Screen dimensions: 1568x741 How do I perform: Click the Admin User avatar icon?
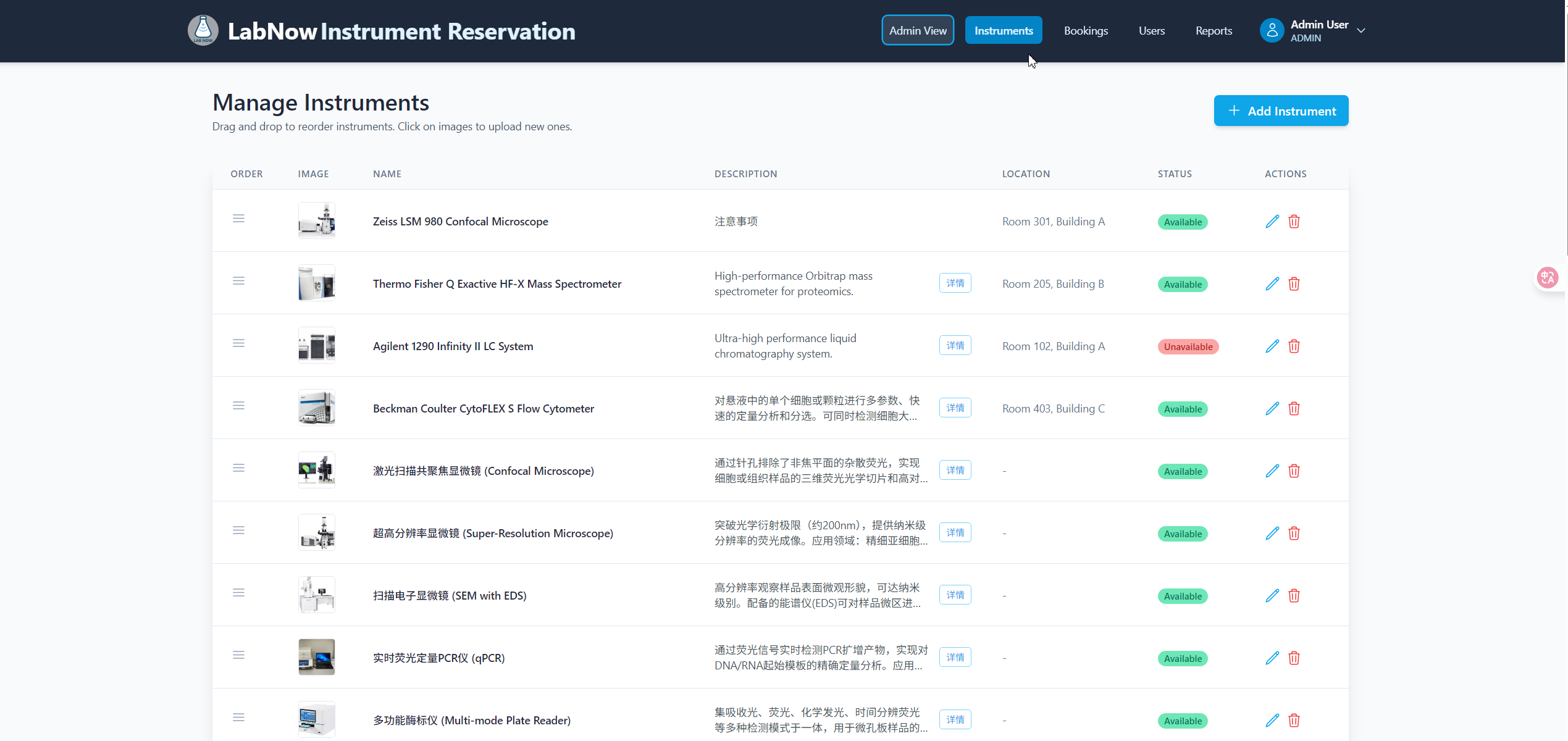click(x=1272, y=30)
